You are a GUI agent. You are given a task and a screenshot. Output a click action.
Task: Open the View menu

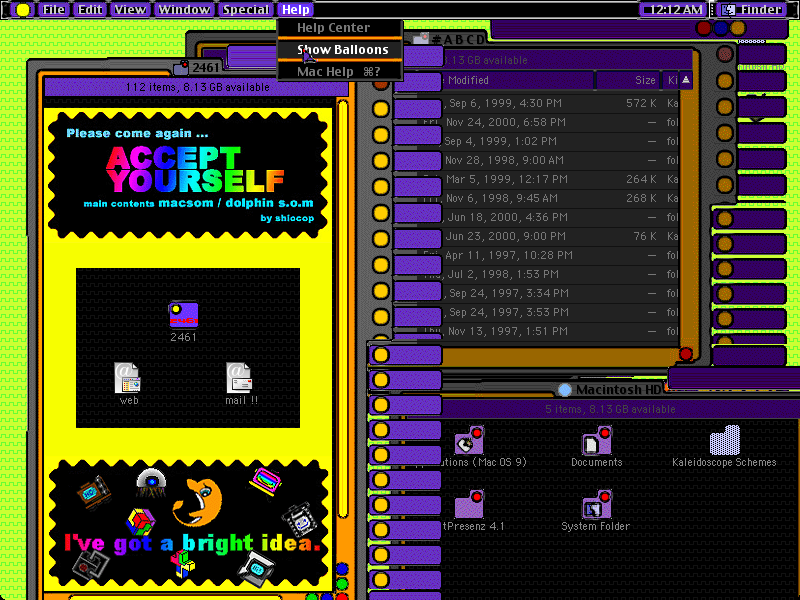coord(130,10)
